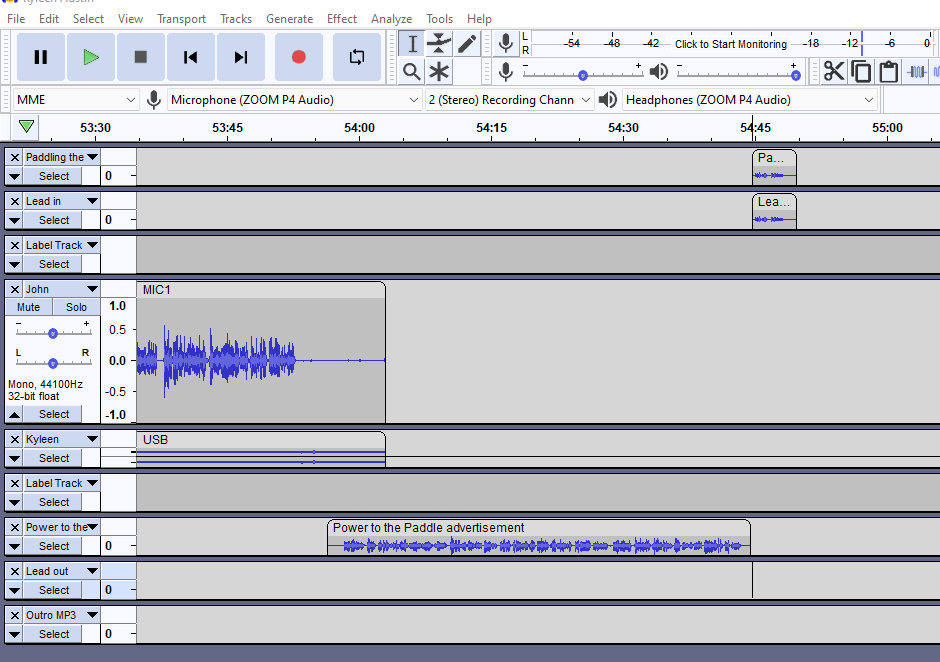Open the Analyze menu
This screenshot has height=662, width=940.
click(391, 19)
